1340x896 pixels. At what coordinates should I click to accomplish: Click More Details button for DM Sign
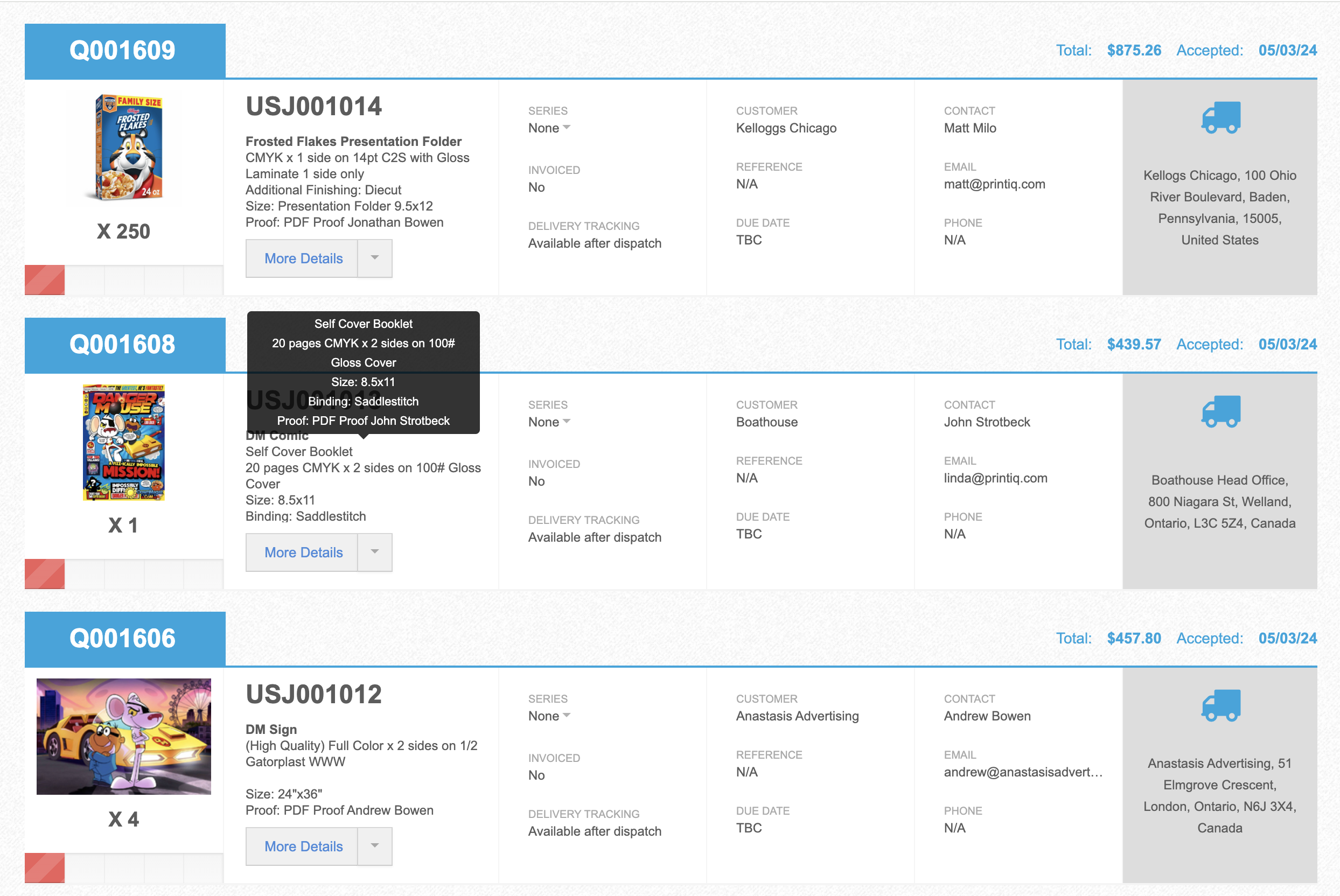click(x=303, y=846)
